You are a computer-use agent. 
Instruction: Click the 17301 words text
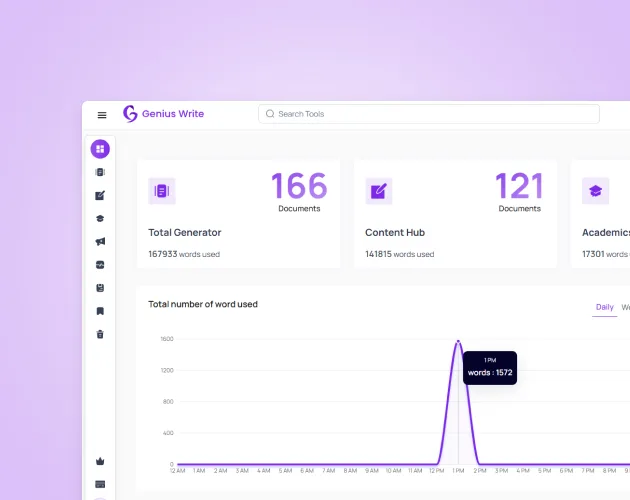pyautogui.click(x=606, y=254)
